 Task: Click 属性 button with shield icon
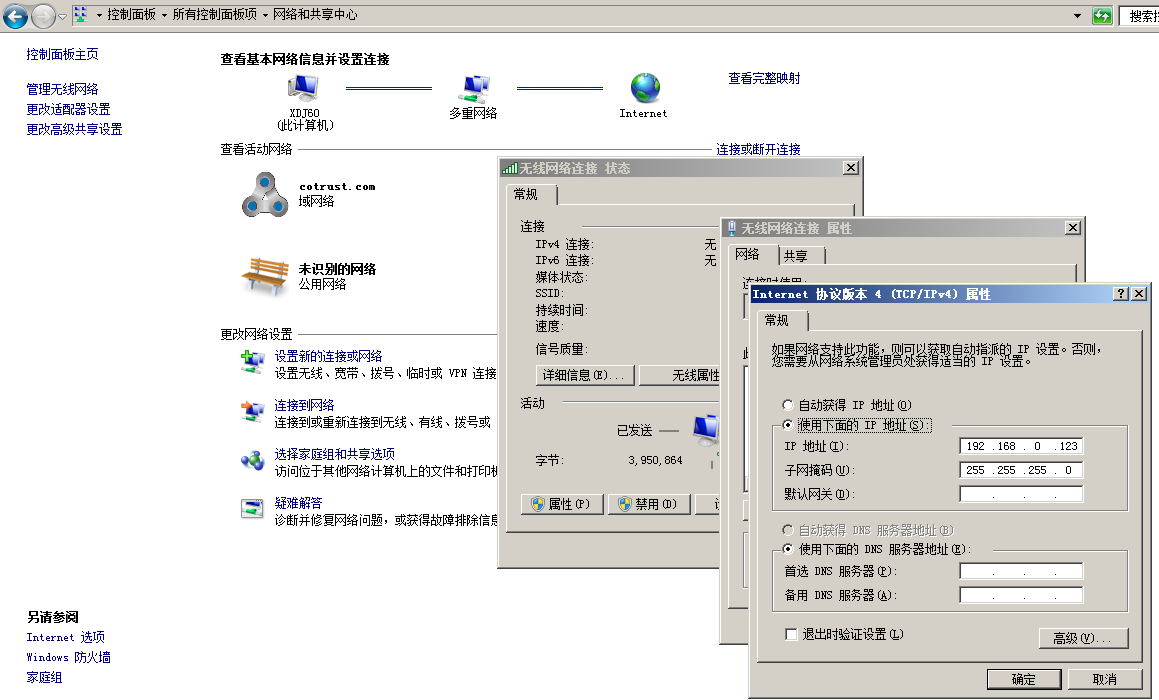pyautogui.click(x=562, y=504)
